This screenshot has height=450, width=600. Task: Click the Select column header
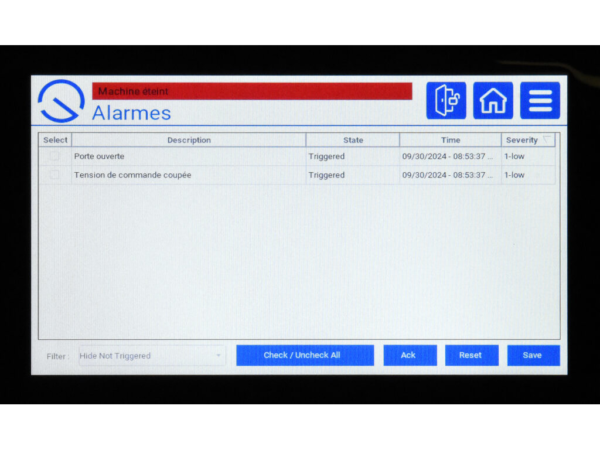pos(55,140)
